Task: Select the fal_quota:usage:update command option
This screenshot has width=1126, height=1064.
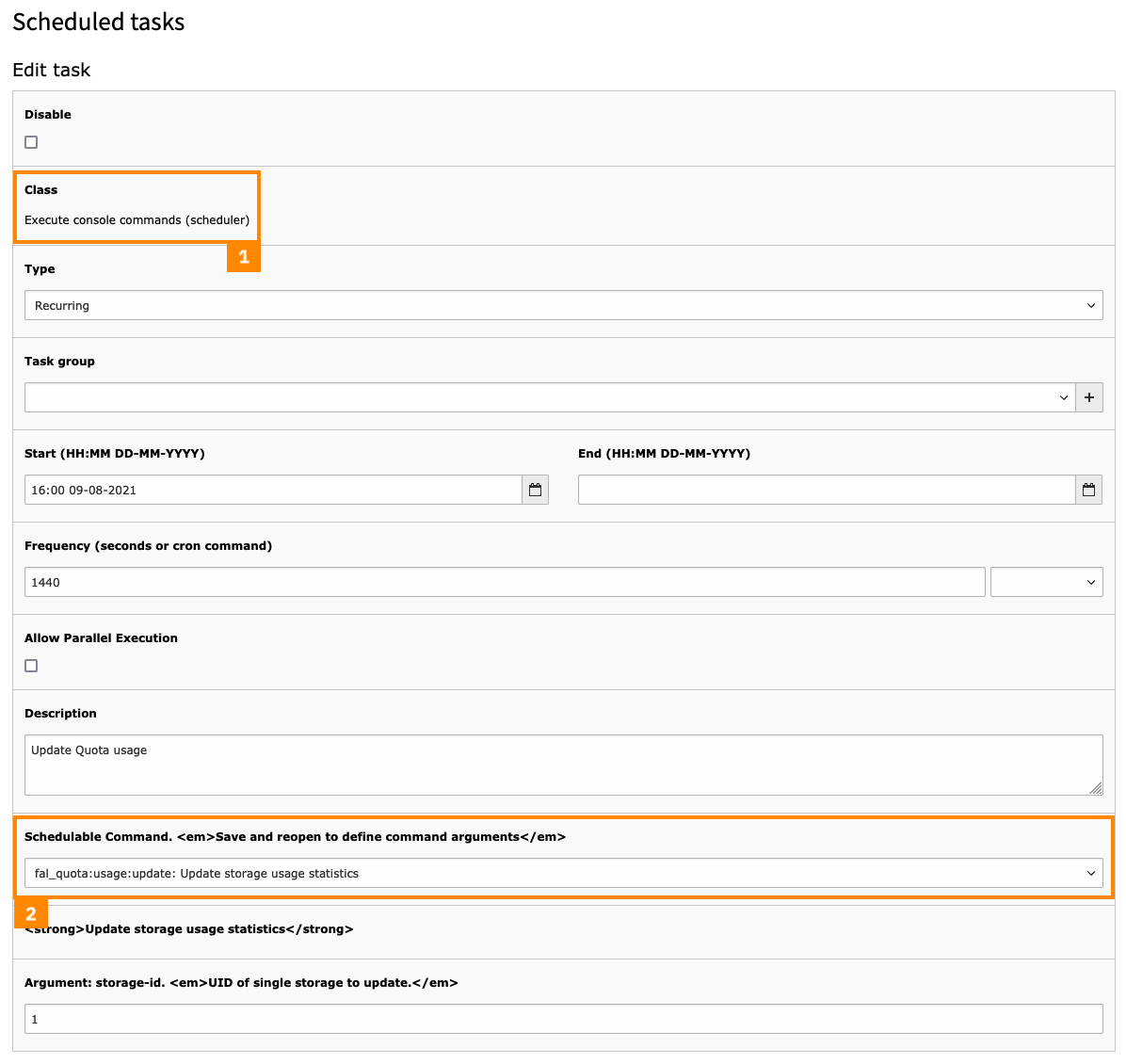Action: pyautogui.click(x=563, y=872)
